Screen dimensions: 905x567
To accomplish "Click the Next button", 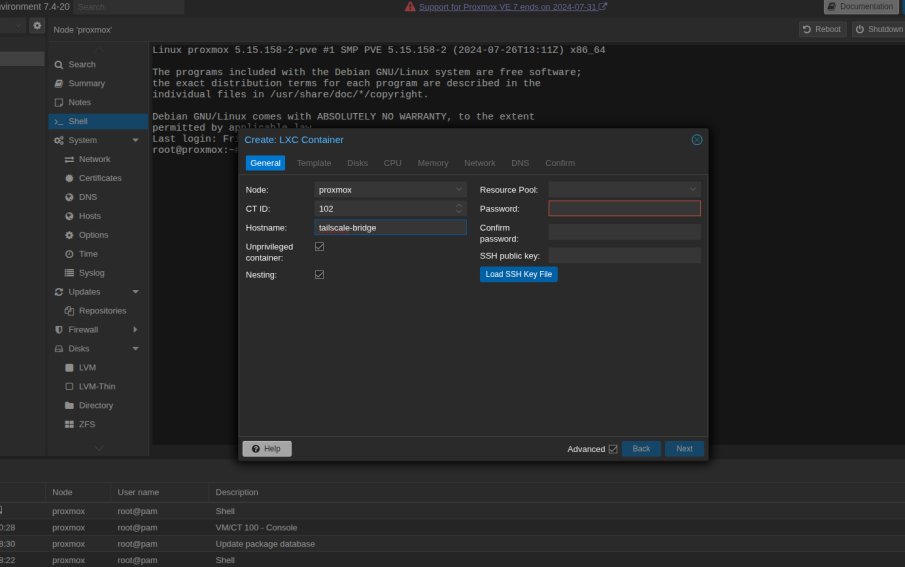I will coord(684,449).
